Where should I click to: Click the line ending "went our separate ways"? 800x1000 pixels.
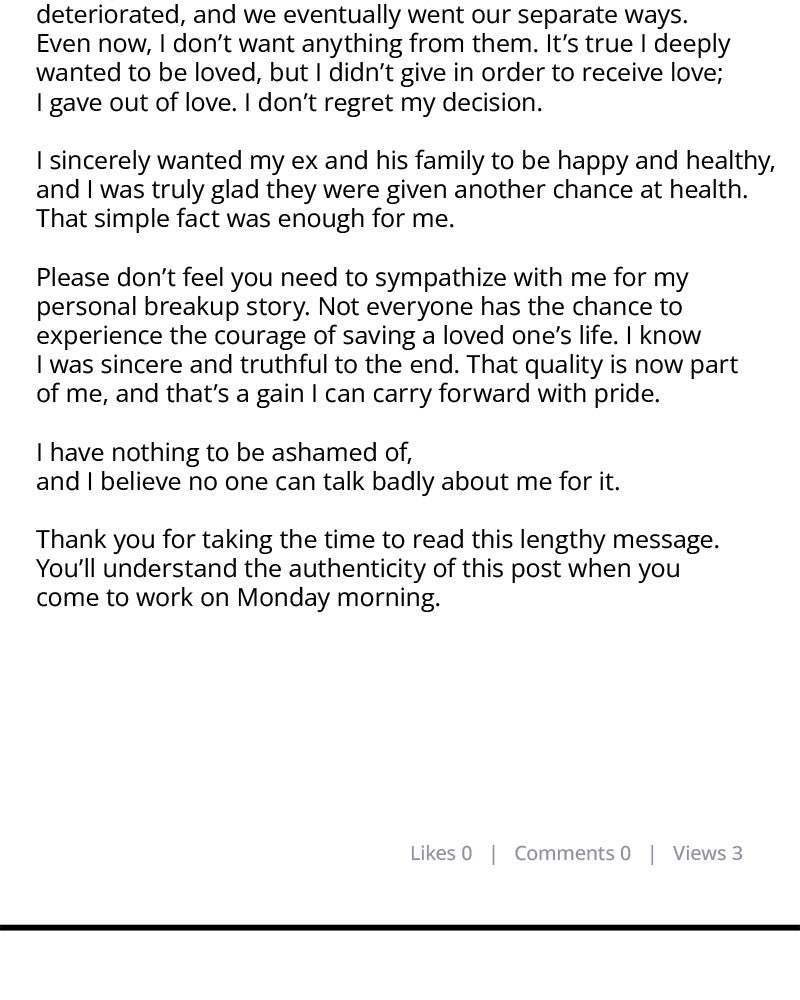[x=362, y=15]
